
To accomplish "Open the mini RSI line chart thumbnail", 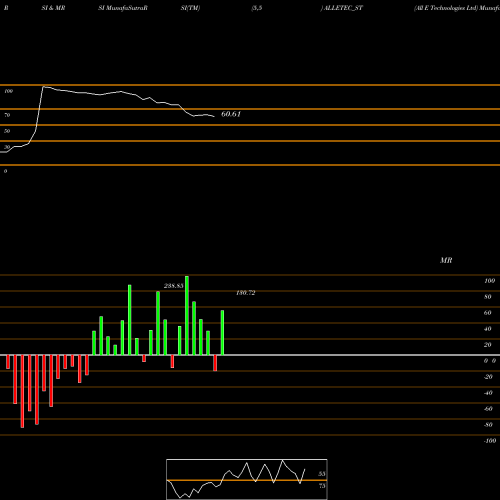I will pyautogui.click(x=247, y=479).
